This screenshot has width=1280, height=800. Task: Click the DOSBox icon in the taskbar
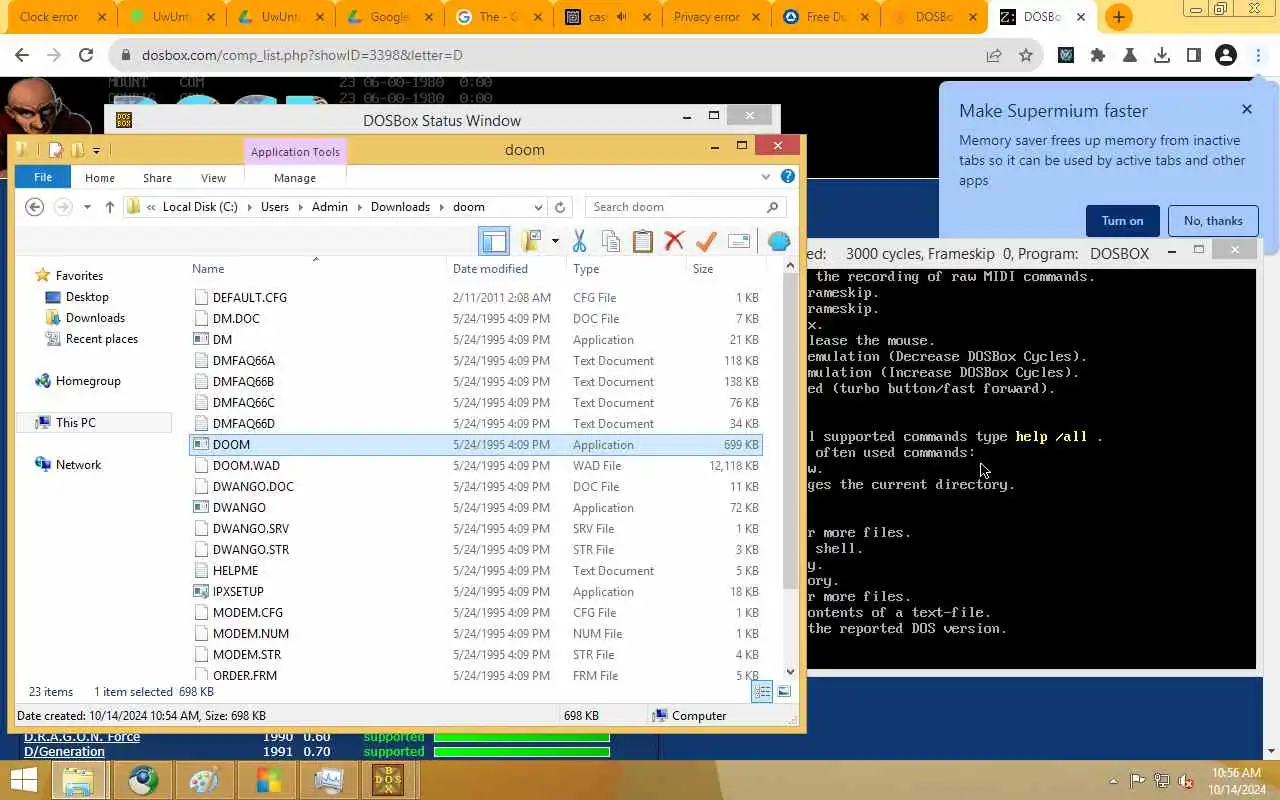point(388,780)
